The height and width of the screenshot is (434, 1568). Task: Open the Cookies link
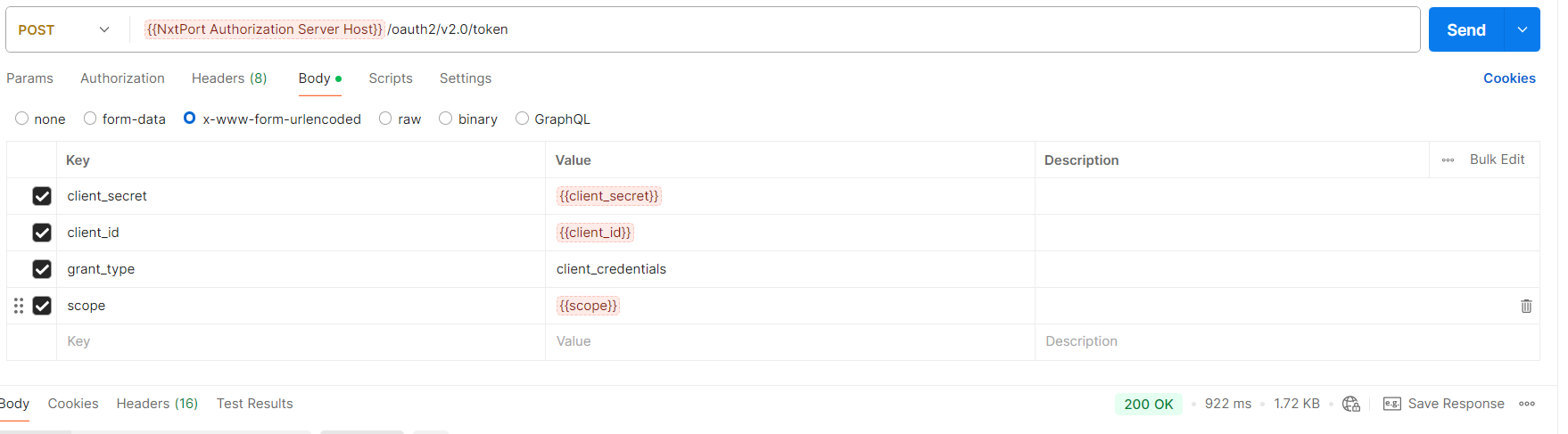point(1509,78)
